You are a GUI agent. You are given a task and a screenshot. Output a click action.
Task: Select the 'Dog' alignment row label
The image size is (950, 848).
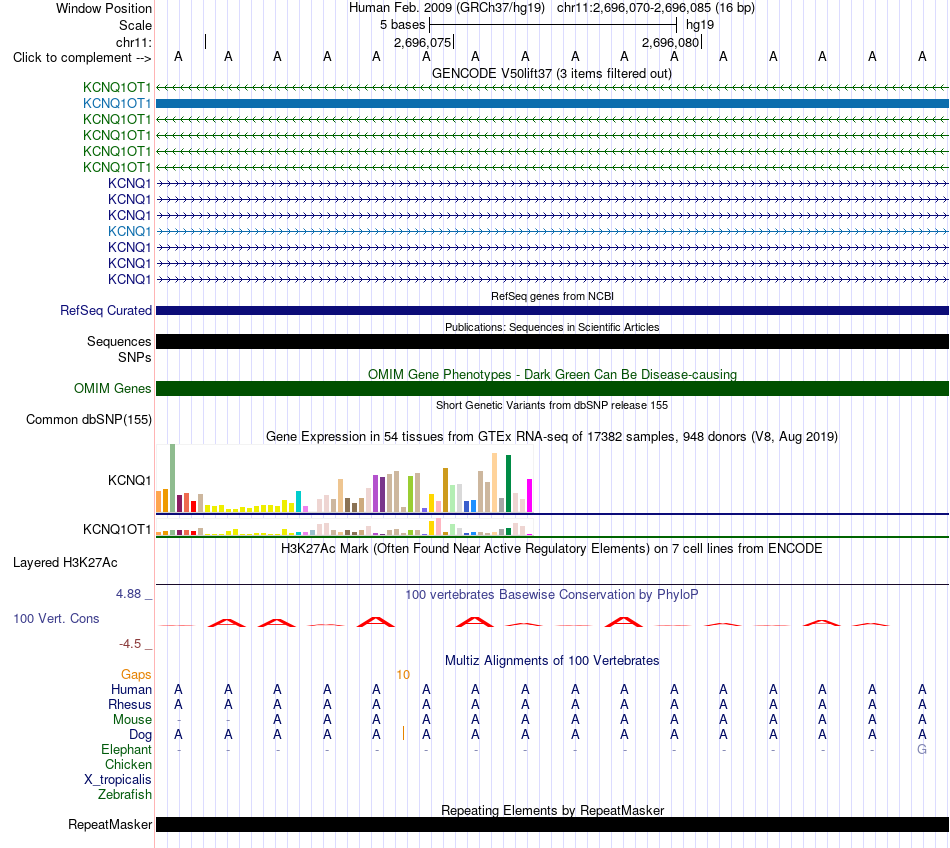(x=140, y=735)
